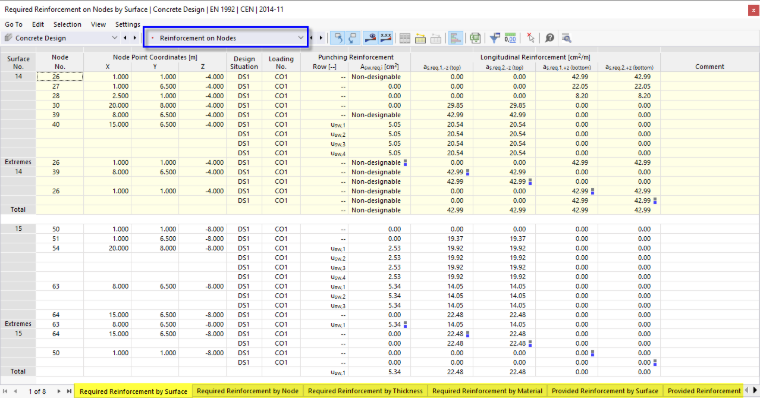Click the green export table icon
760x398 pixels.
click(475, 38)
